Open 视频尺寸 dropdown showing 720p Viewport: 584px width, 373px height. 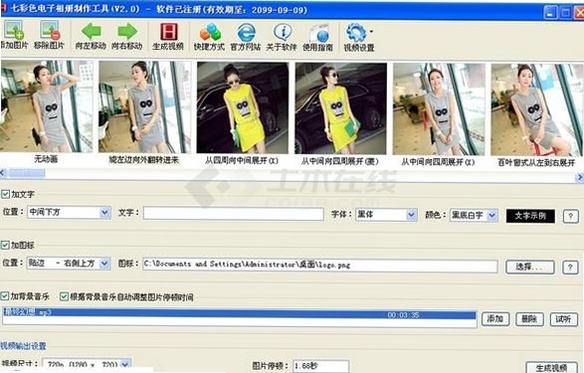[x=87, y=365]
